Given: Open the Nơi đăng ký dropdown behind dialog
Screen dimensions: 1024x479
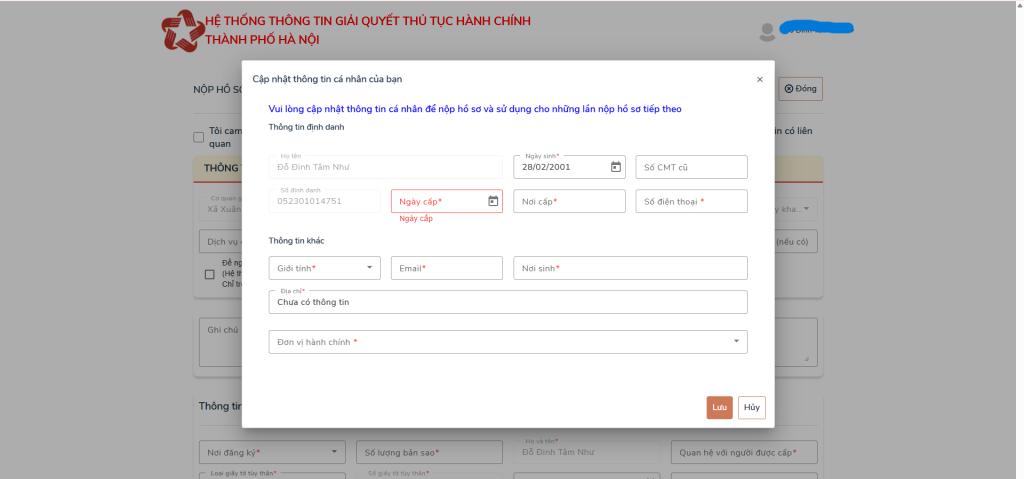Looking at the screenshot, I should pos(272,452).
